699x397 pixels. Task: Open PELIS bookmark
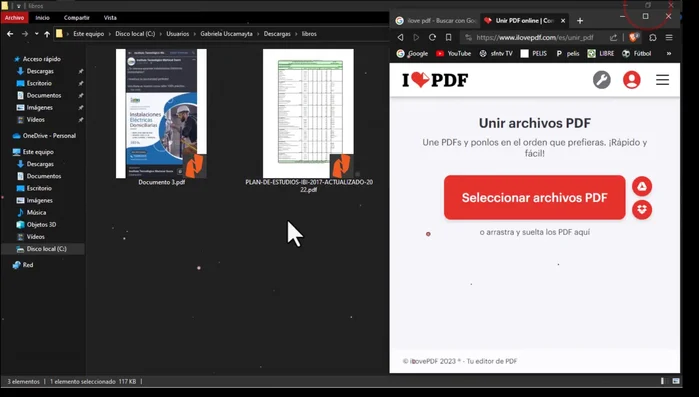point(534,53)
